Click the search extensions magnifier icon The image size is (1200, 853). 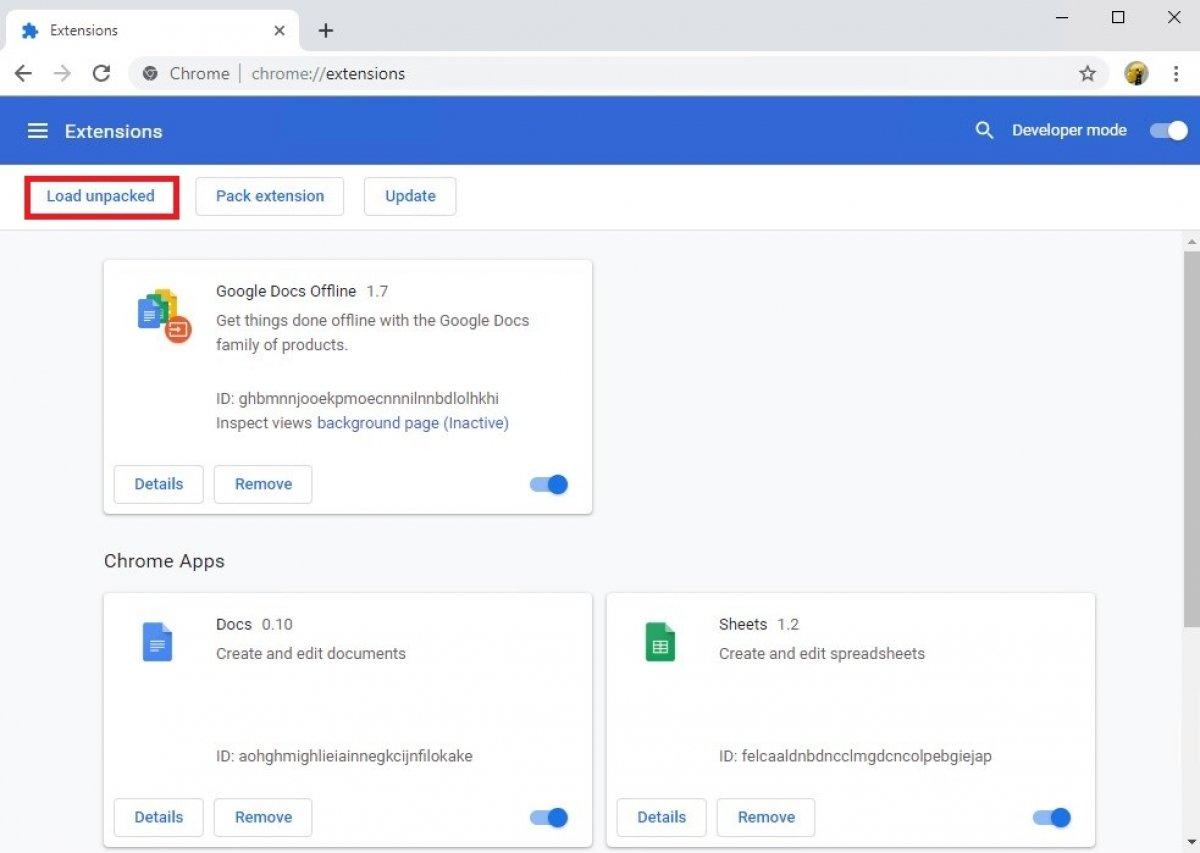(984, 131)
